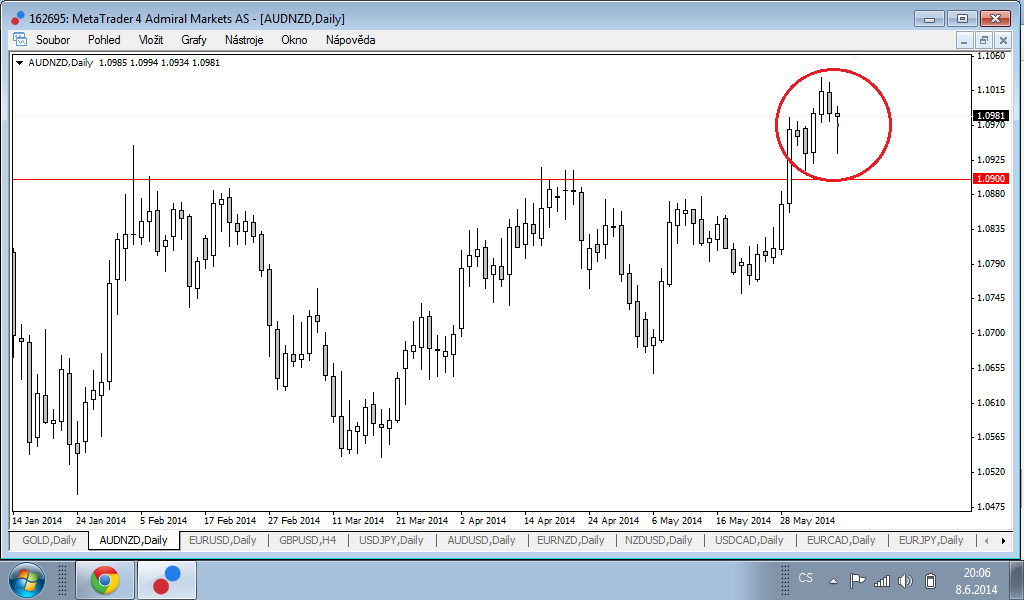
Task: Open the Action Center flag icon
Action: pyautogui.click(x=857, y=580)
